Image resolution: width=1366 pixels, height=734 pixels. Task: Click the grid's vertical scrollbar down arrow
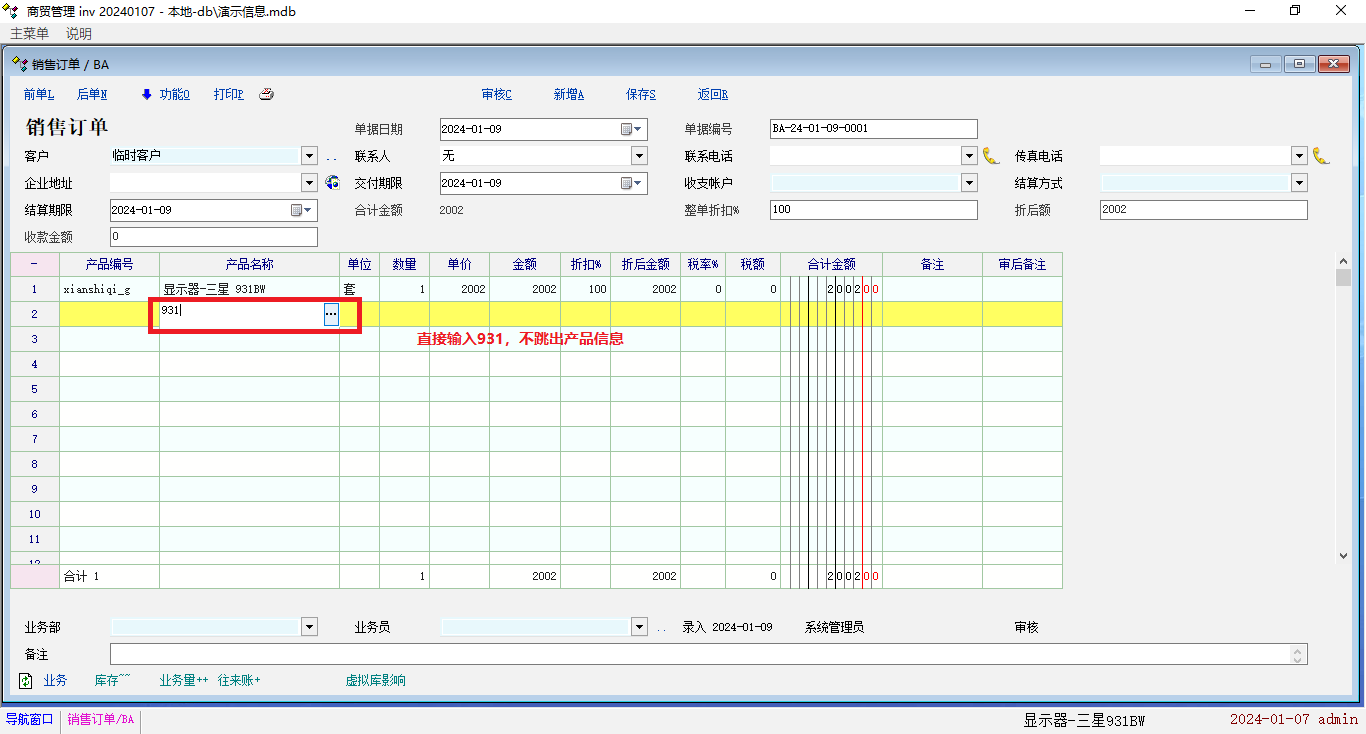pos(1343,555)
